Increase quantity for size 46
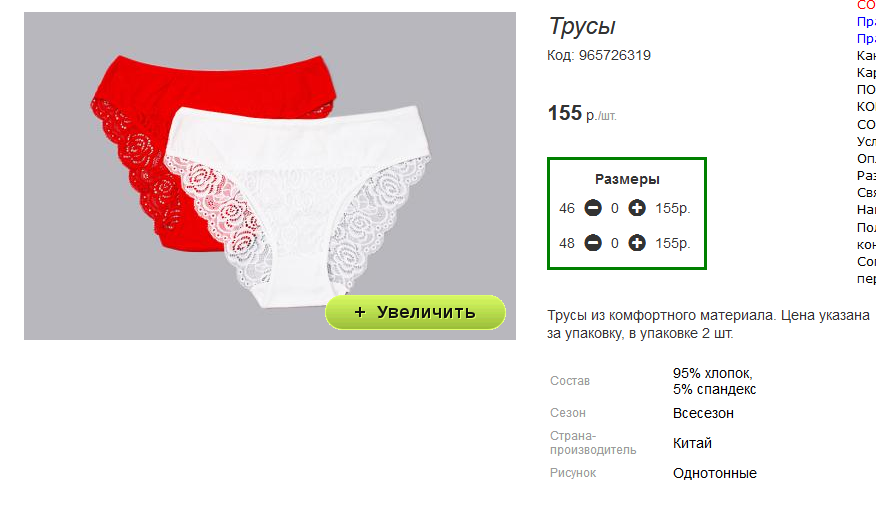 coord(637,208)
